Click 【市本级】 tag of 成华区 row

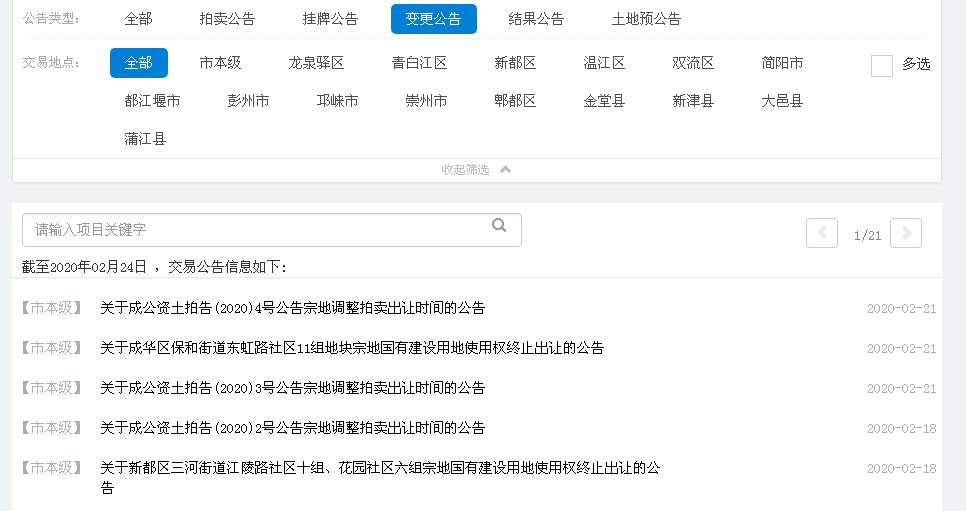point(52,348)
